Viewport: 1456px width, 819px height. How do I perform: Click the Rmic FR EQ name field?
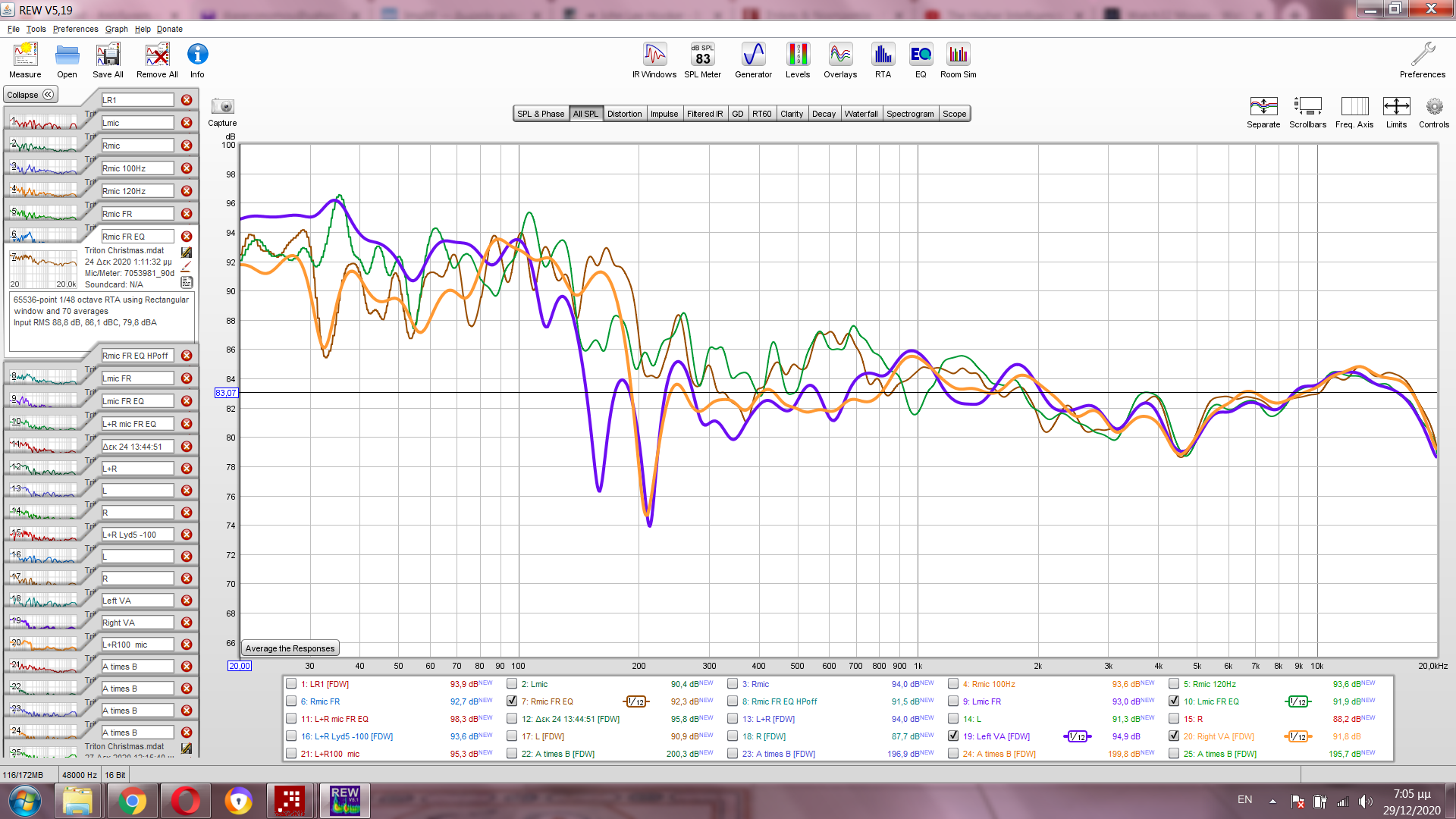137,237
